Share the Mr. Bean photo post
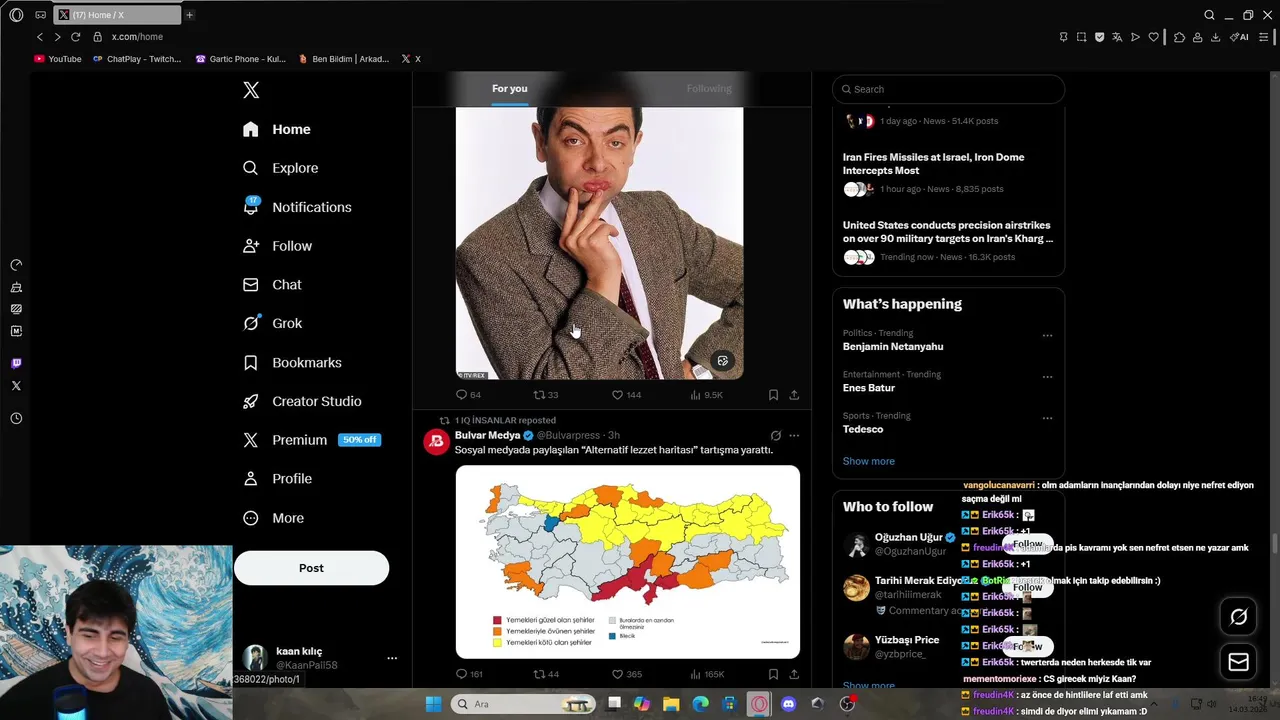Image resolution: width=1280 pixels, height=720 pixels. [x=794, y=395]
